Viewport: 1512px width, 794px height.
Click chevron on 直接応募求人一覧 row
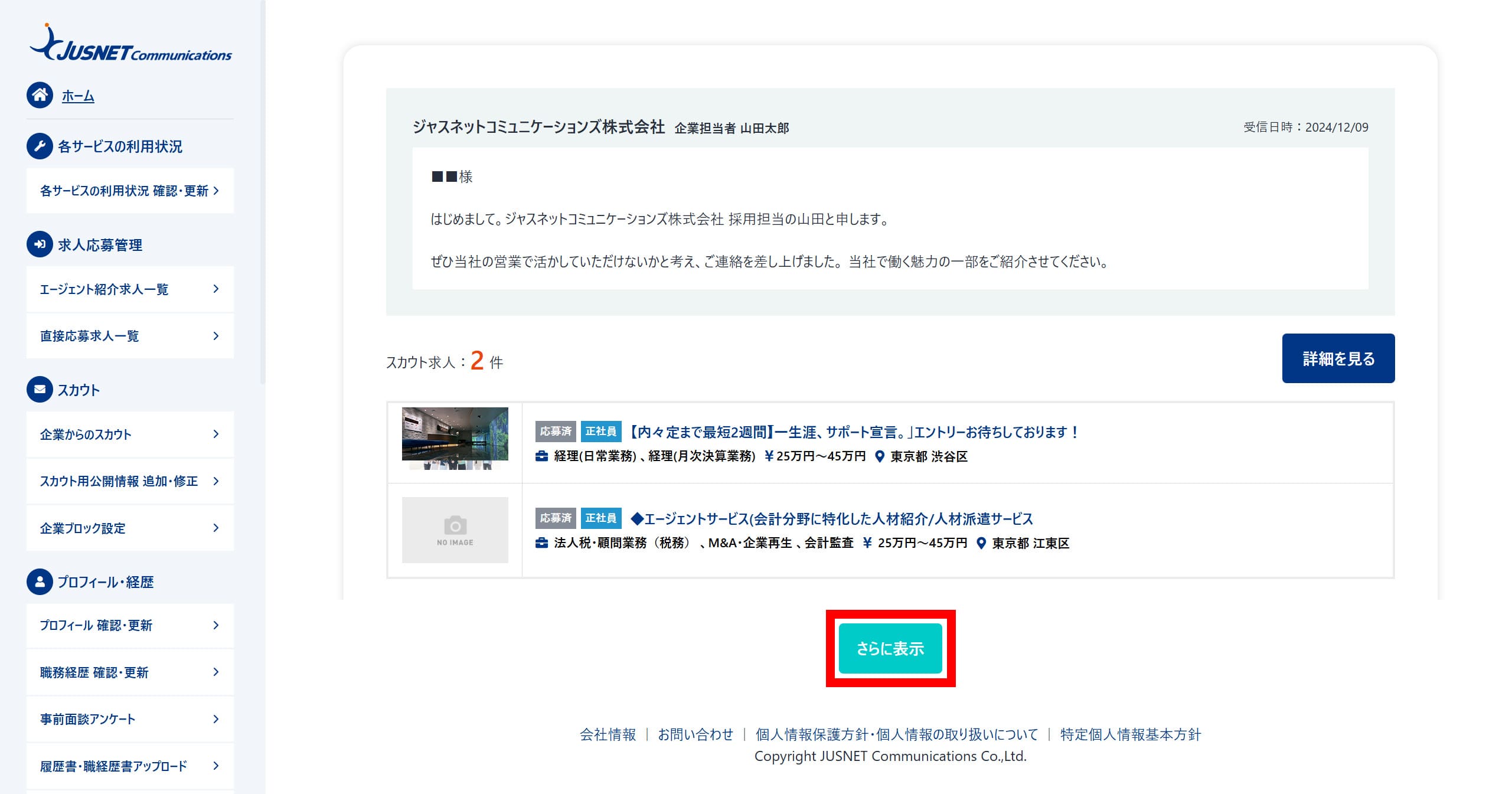215,336
